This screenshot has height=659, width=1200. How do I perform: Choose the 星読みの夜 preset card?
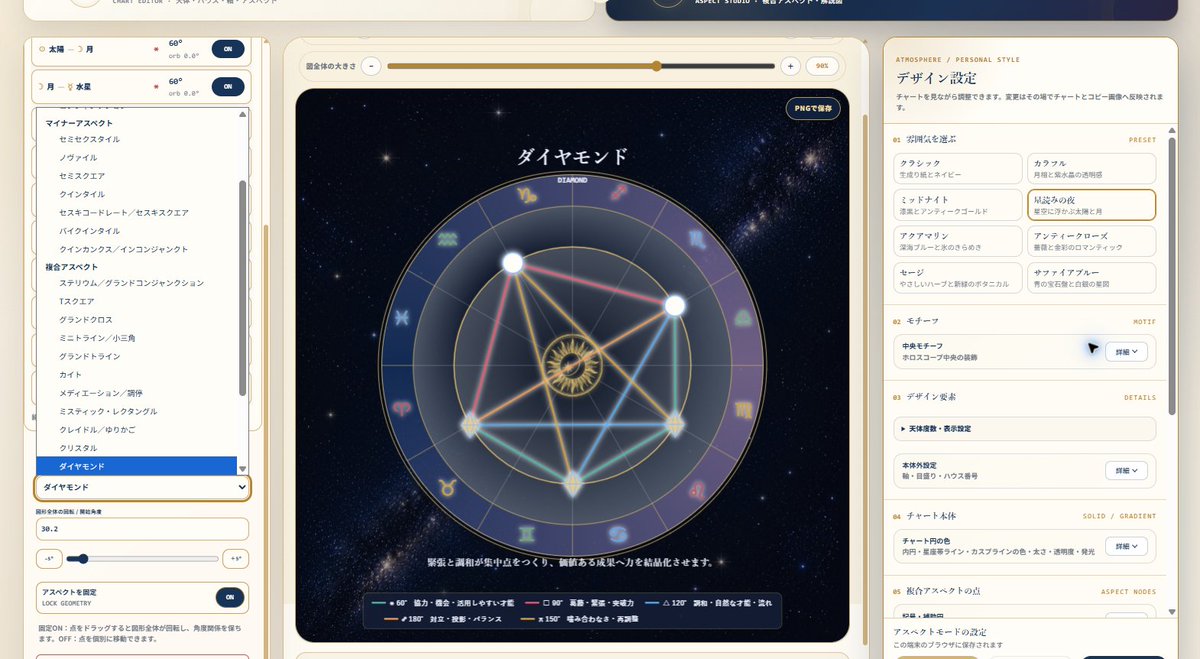point(1091,205)
